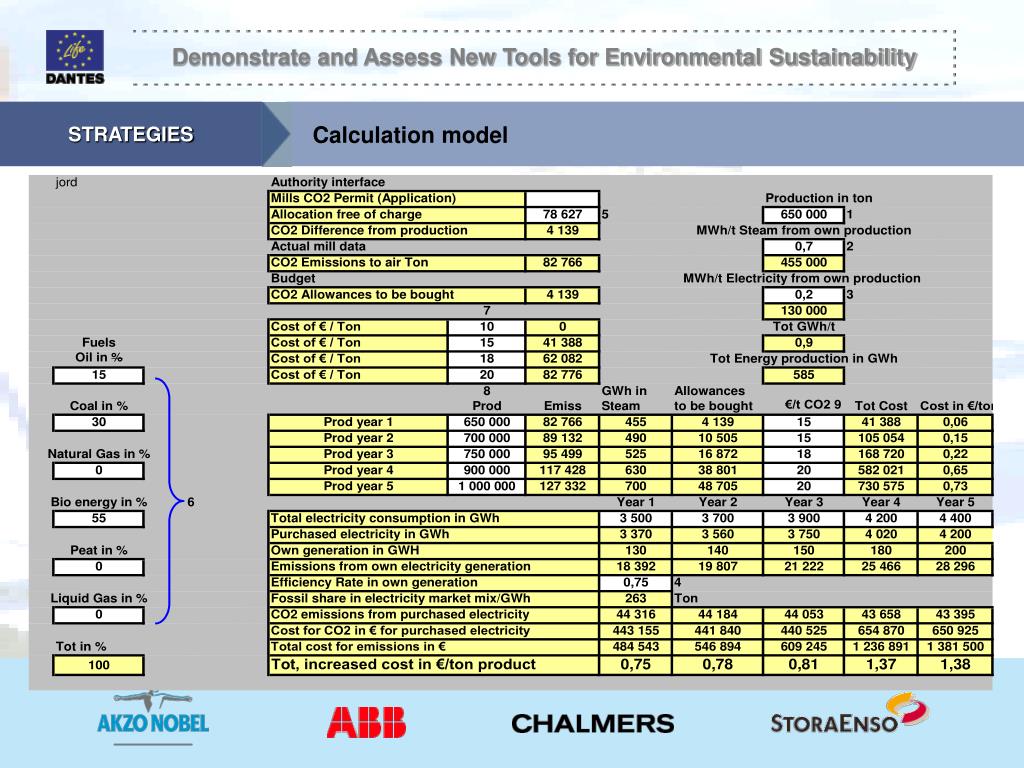1024x768 pixels.
Task: Click the Tot, increased cost in €/ton product label
Action: pos(403,665)
